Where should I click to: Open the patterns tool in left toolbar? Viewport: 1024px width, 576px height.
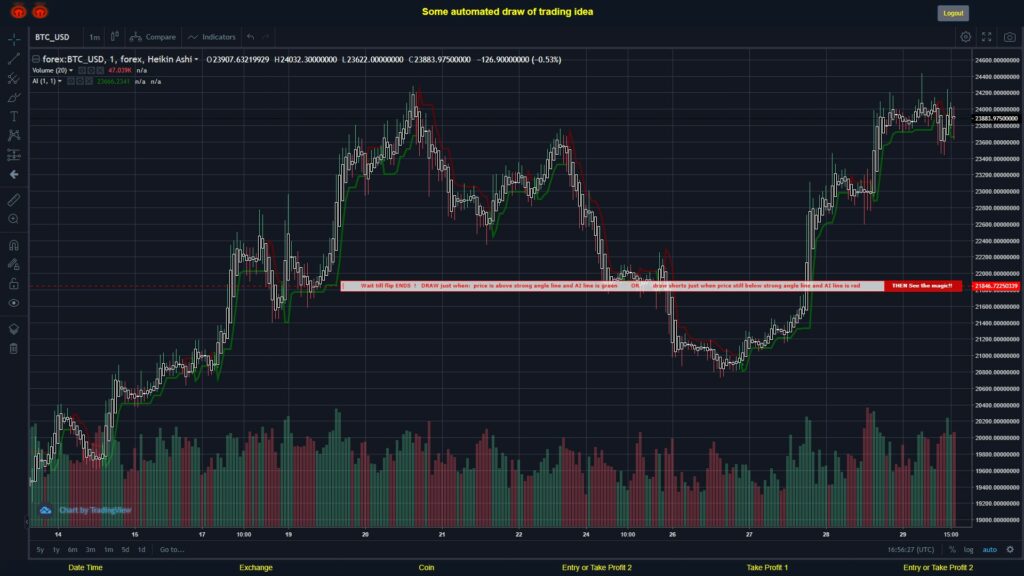(x=14, y=135)
